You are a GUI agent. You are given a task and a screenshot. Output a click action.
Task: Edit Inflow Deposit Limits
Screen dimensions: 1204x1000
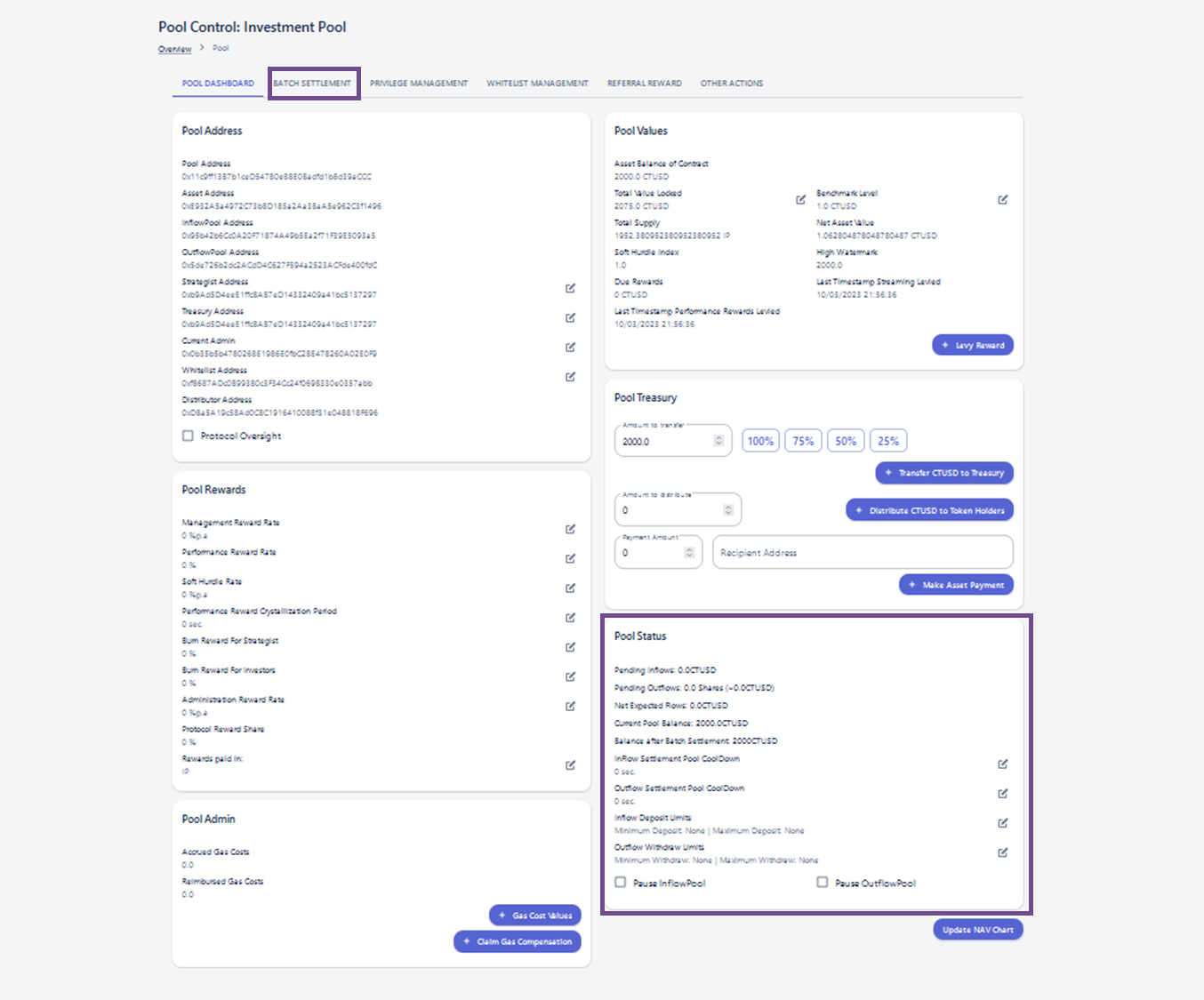pos(1002,823)
